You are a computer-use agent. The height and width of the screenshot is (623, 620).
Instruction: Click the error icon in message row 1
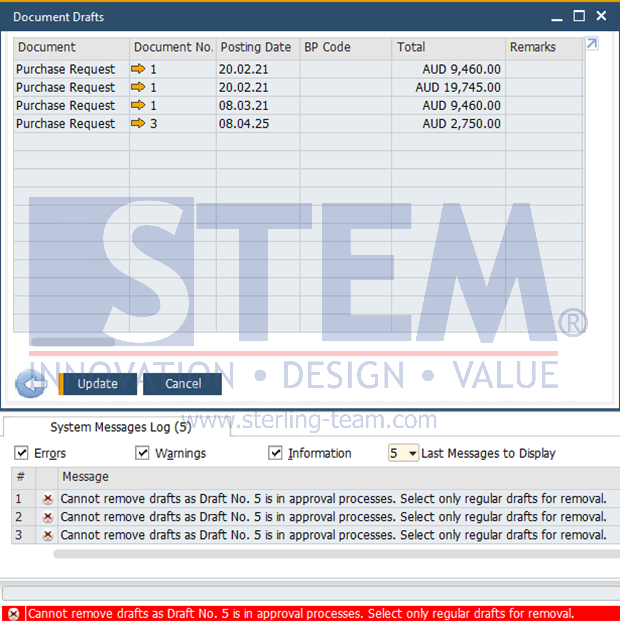click(x=47, y=498)
